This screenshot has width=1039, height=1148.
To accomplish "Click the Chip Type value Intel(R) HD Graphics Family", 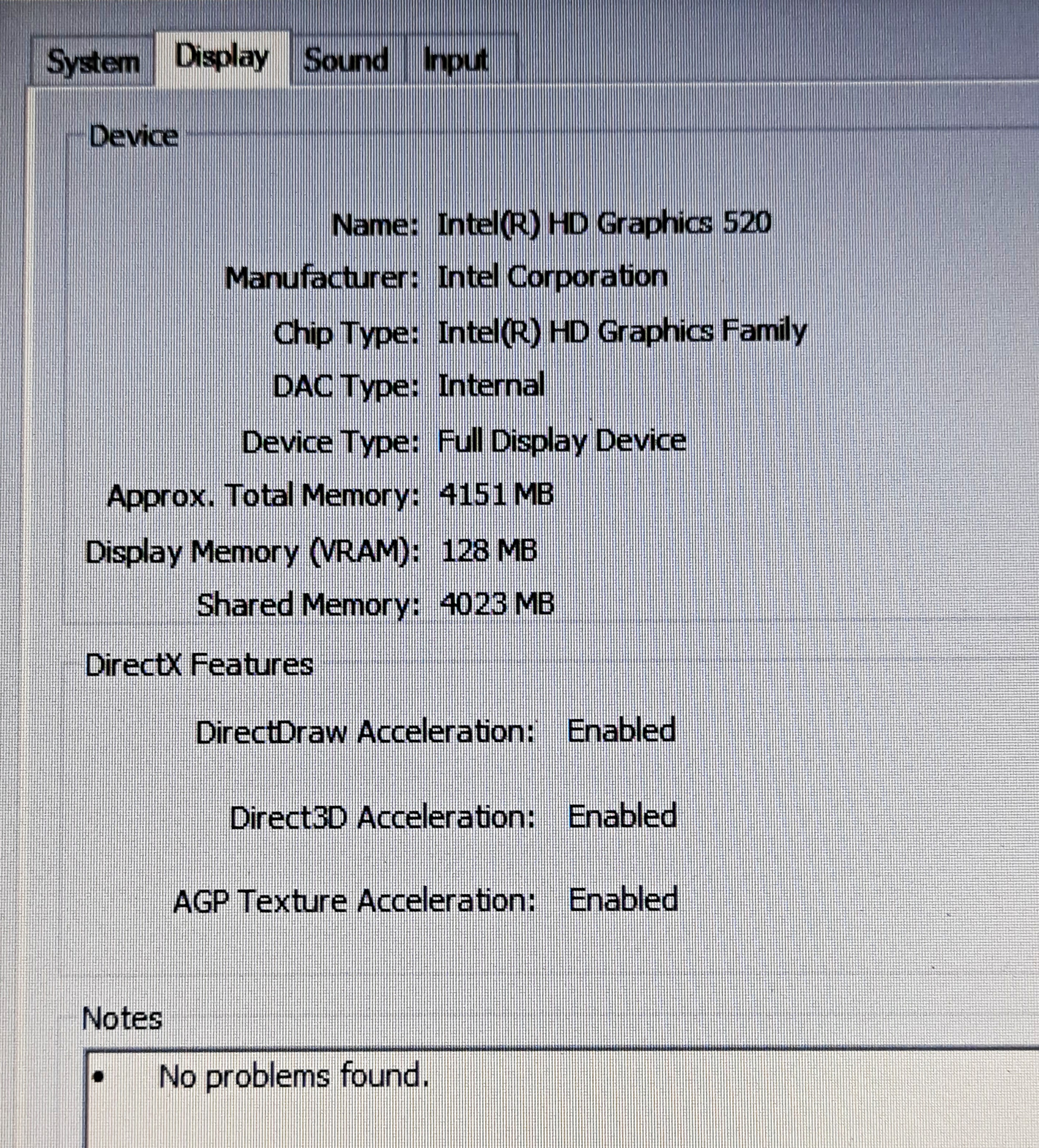I will click(x=622, y=332).
